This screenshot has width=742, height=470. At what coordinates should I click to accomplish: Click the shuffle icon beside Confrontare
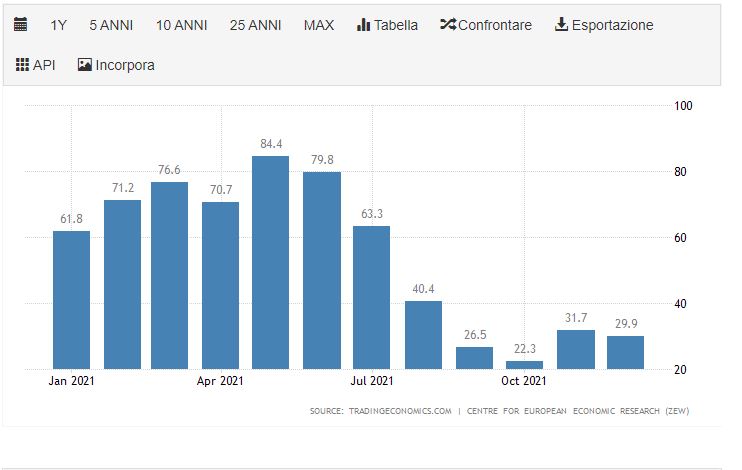447,25
